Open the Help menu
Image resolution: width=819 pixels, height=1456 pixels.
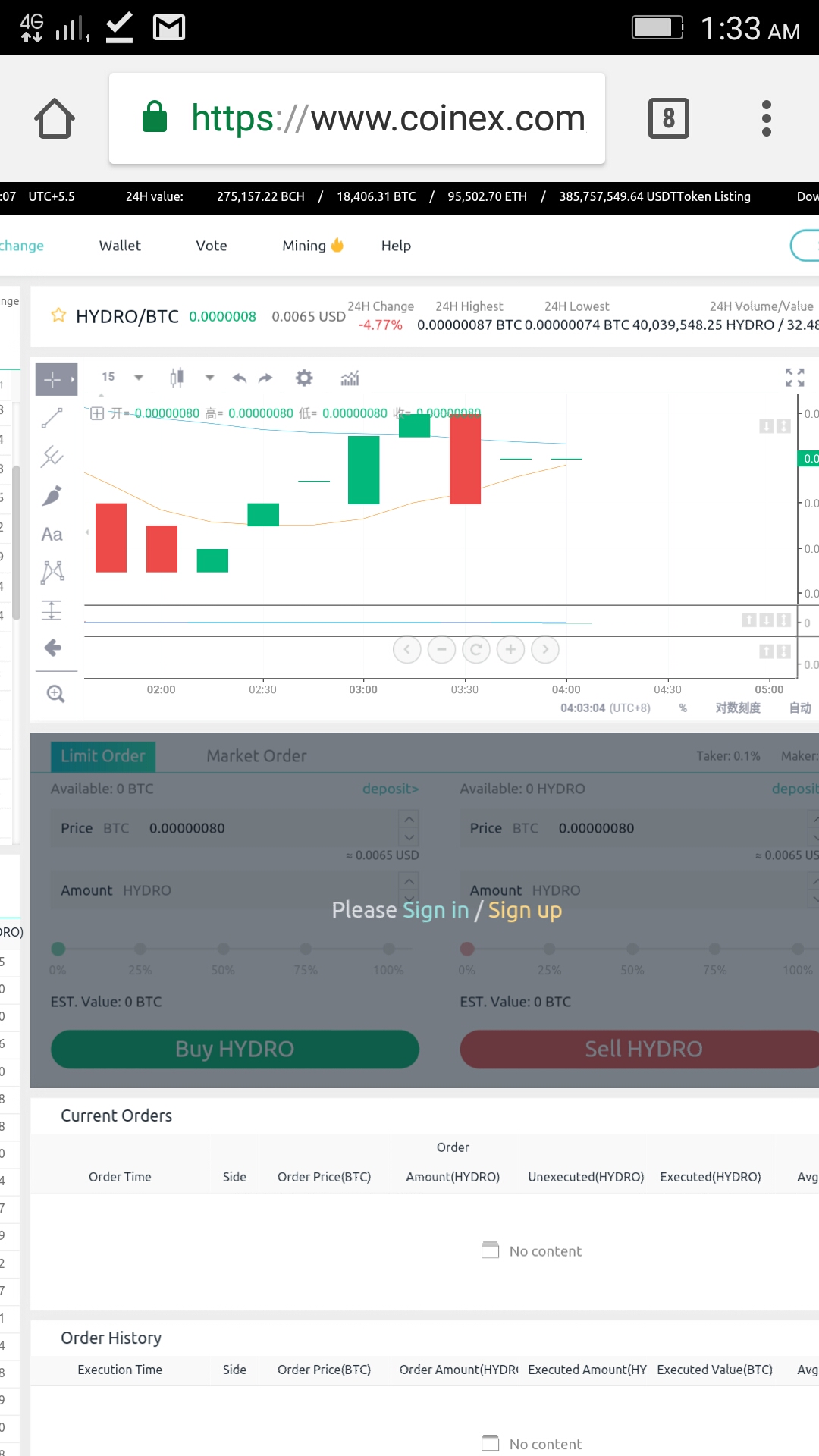click(x=396, y=246)
